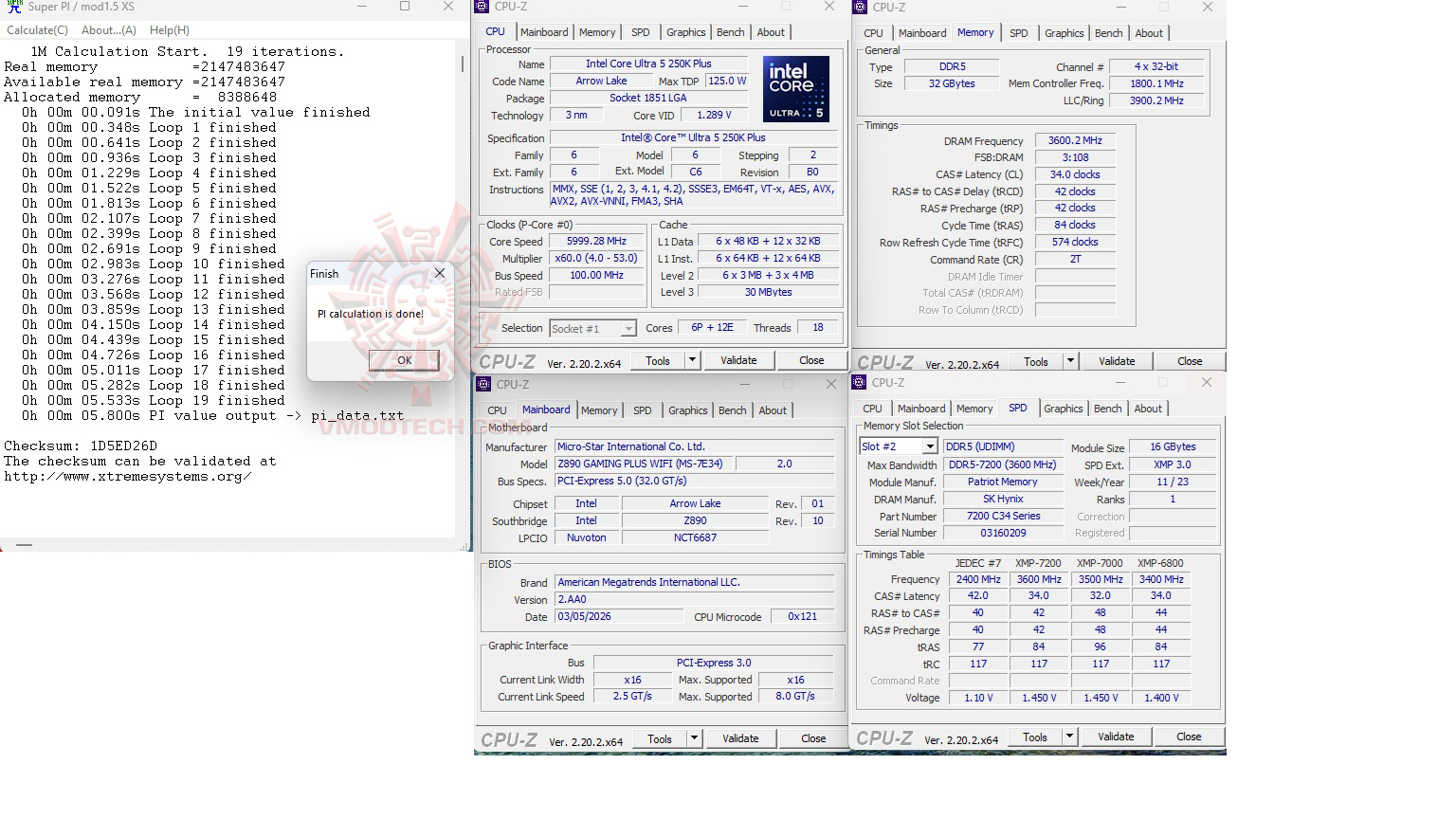
Task: Switch to CPU tab in the memory timings window
Action: (873, 33)
